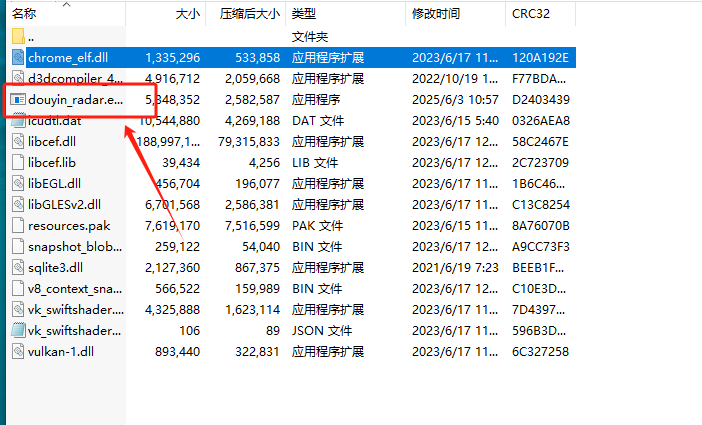Click the date 2021/6/19 7:23
The height and width of the screenshot is (425, 702).
click(455, 268)
